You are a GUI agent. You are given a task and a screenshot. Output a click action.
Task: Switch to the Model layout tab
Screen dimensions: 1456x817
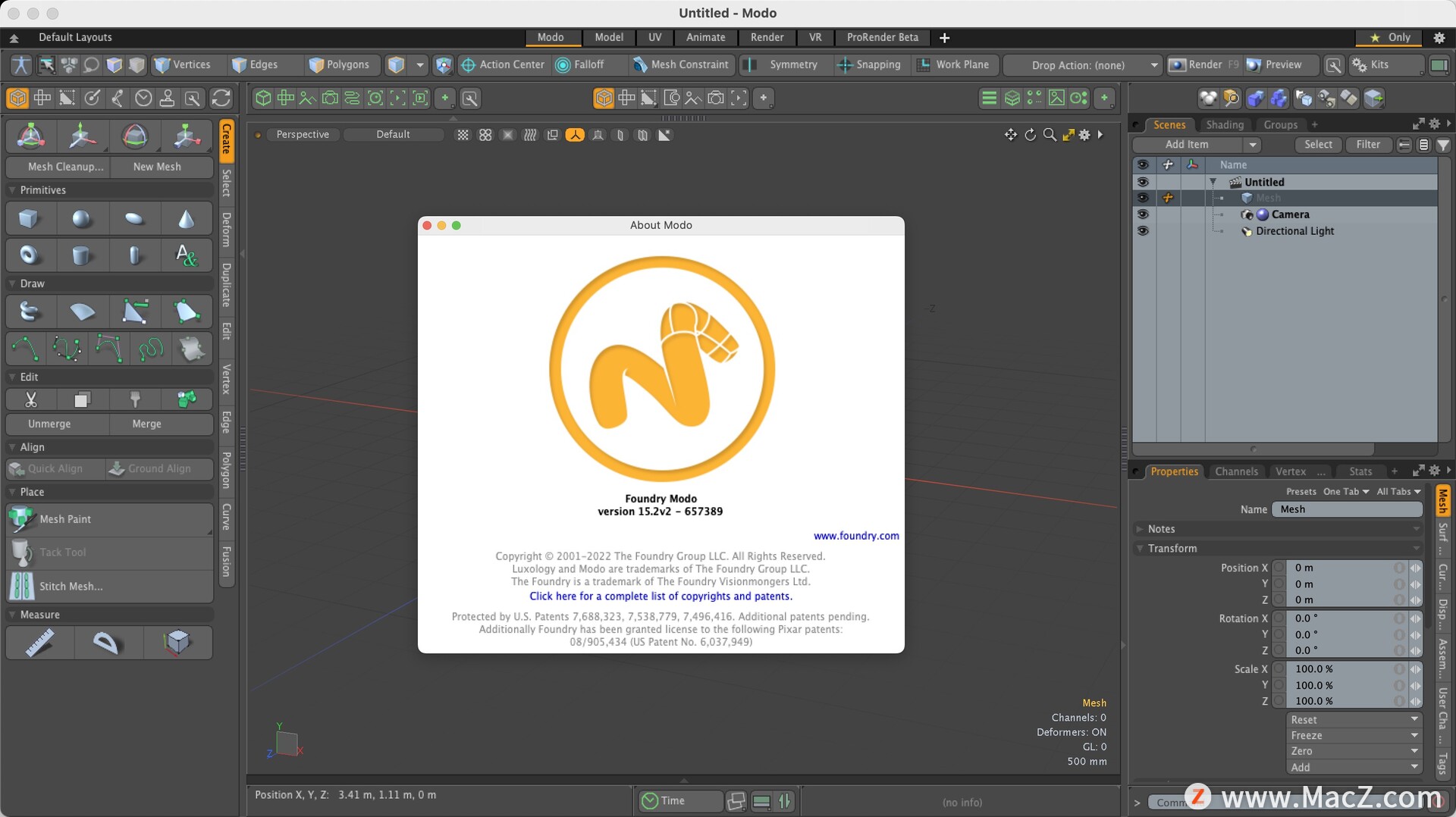[x=608, y=37]
